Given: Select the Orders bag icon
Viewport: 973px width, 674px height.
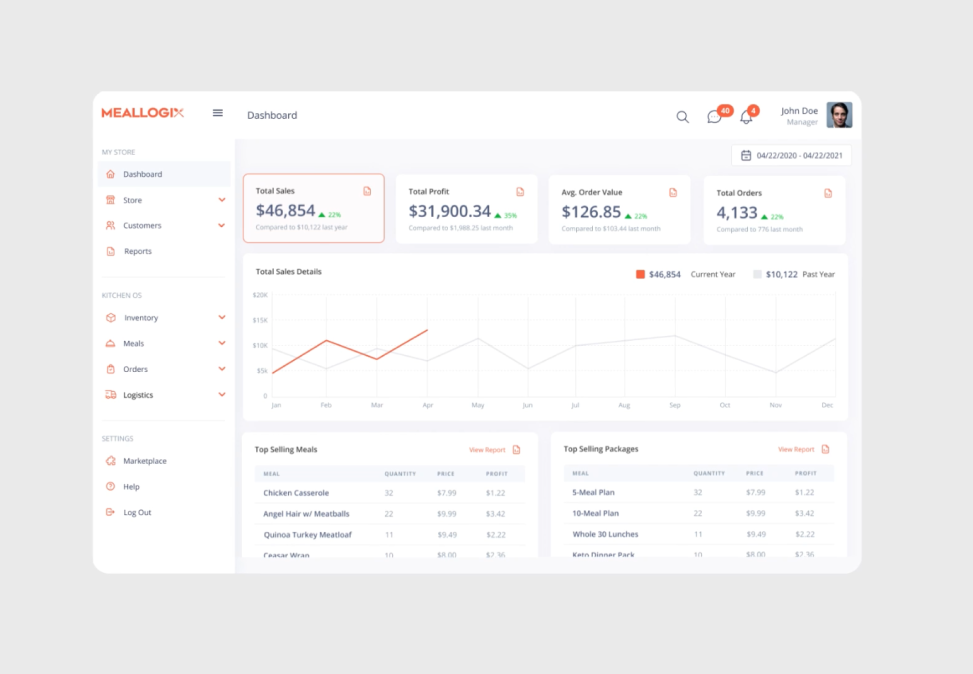Looking at the screenshot, I should point(110,369).
